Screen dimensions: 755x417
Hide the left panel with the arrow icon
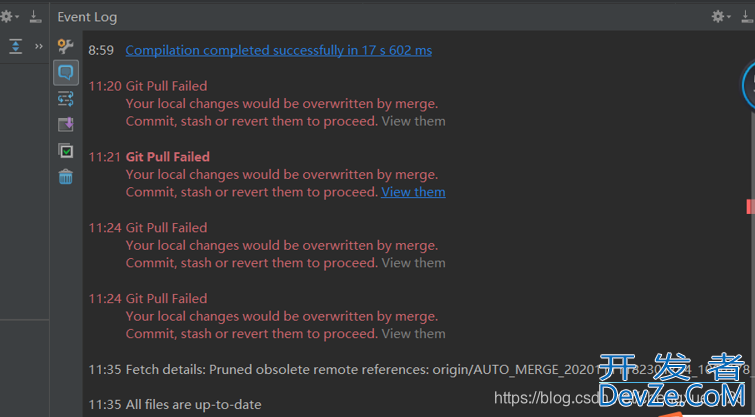coord(35,17)
